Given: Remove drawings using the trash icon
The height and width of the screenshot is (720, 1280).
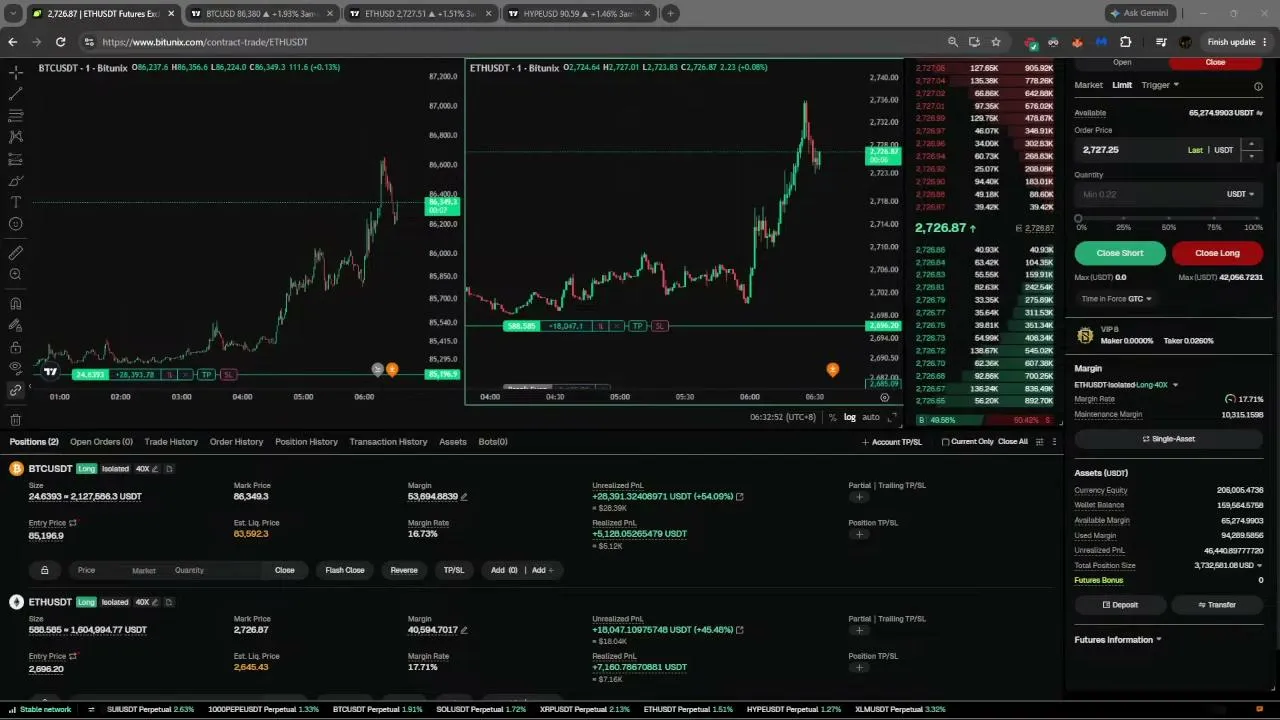Looking at the screenshot, I should click(x=16, y=420).
